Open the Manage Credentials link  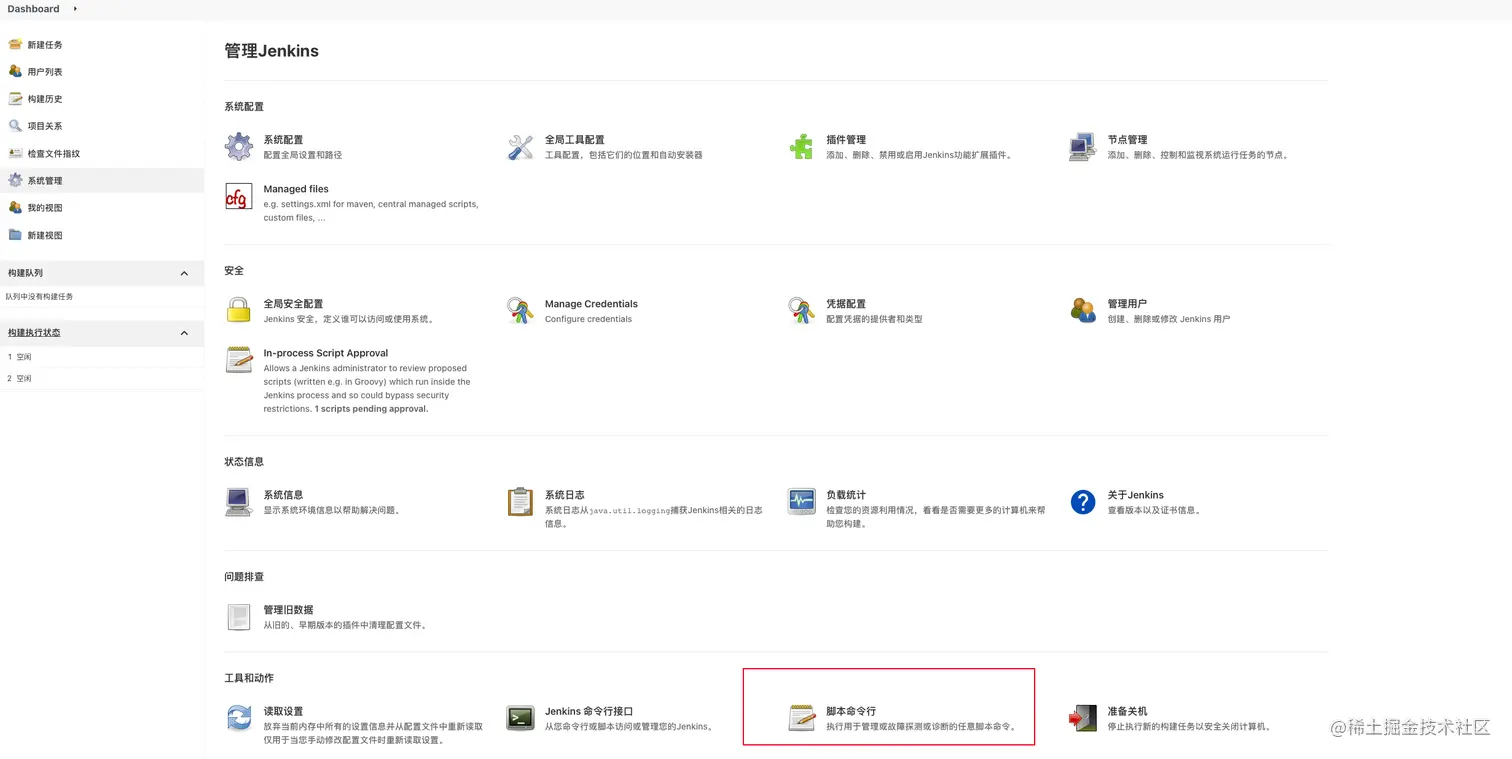tap(591, 304)
